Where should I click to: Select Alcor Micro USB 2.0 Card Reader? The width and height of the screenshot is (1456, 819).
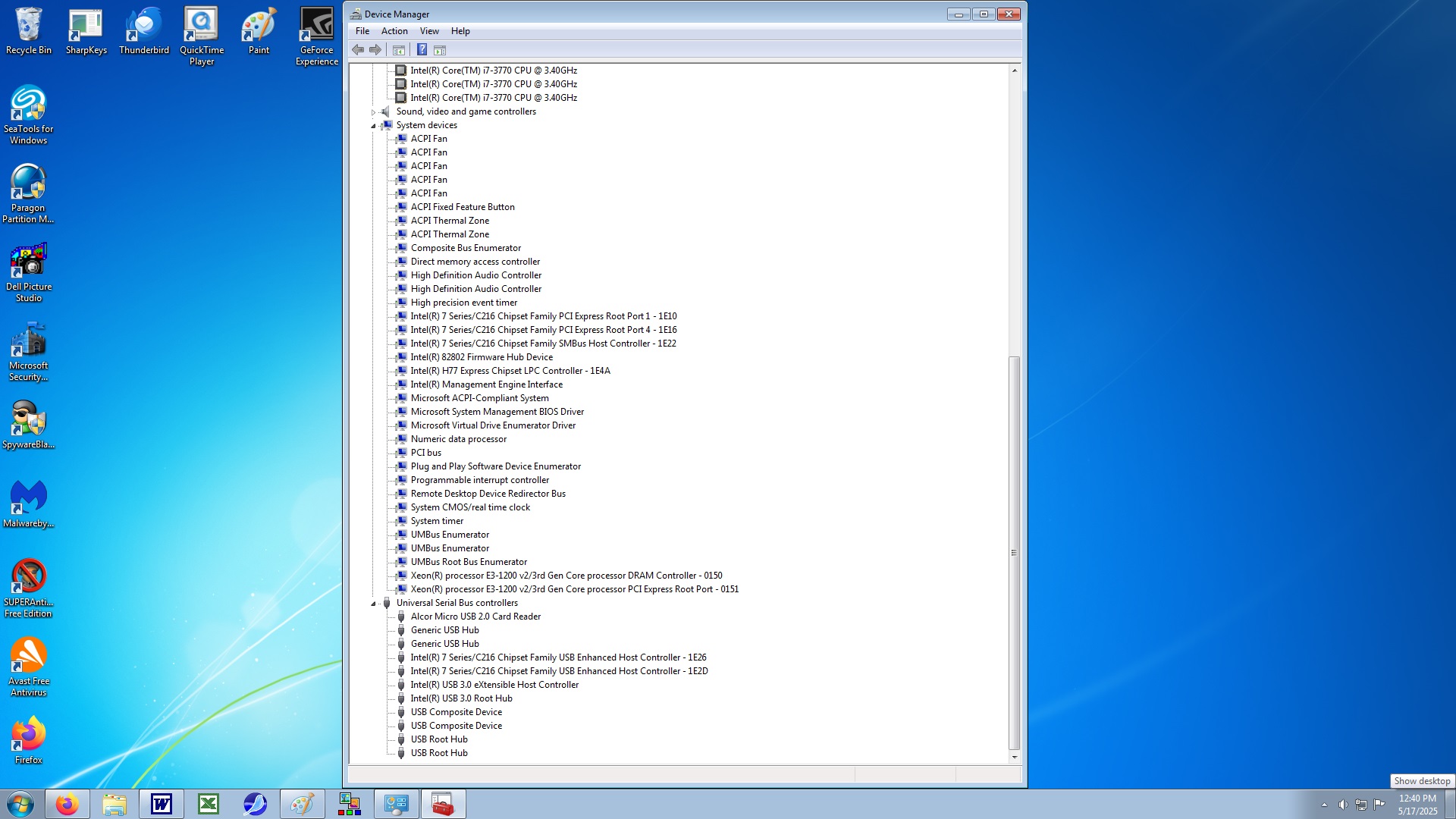click(x=475, y=617)
